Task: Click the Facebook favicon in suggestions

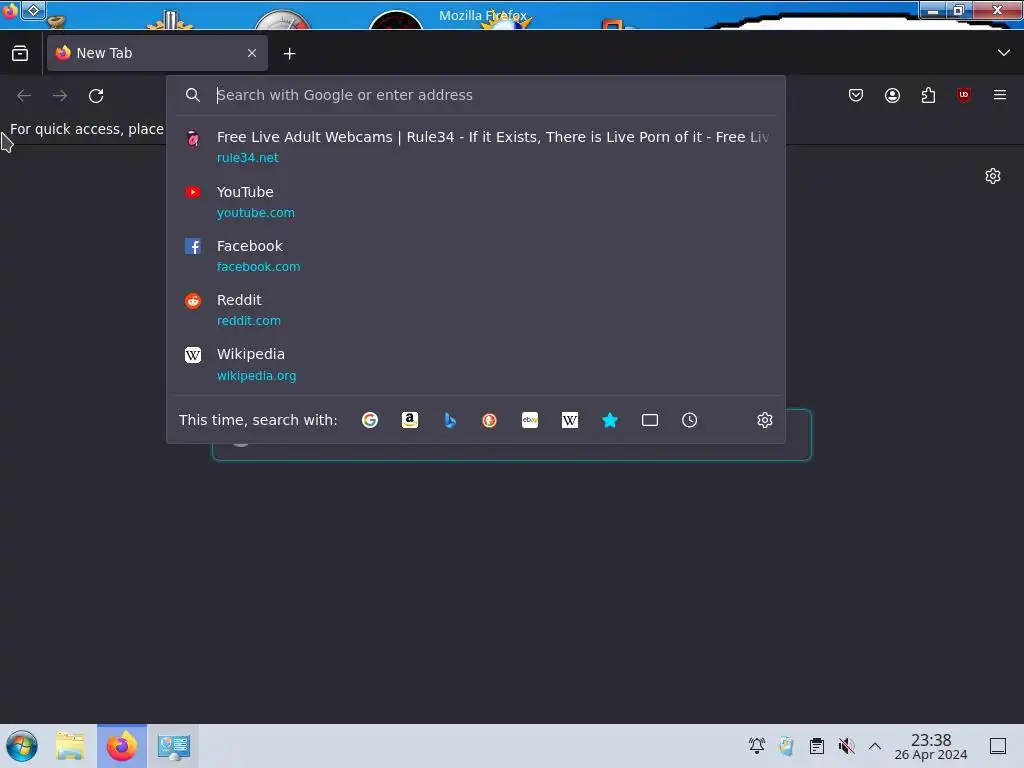Action: pyautogui.click(x=193, y=246)
